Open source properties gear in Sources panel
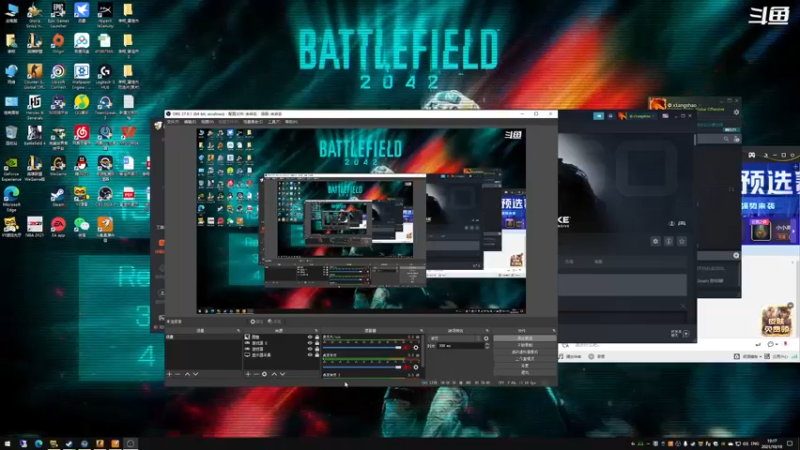Image resolution: width=800 pixels, height=450 pixels. [264, 374]
